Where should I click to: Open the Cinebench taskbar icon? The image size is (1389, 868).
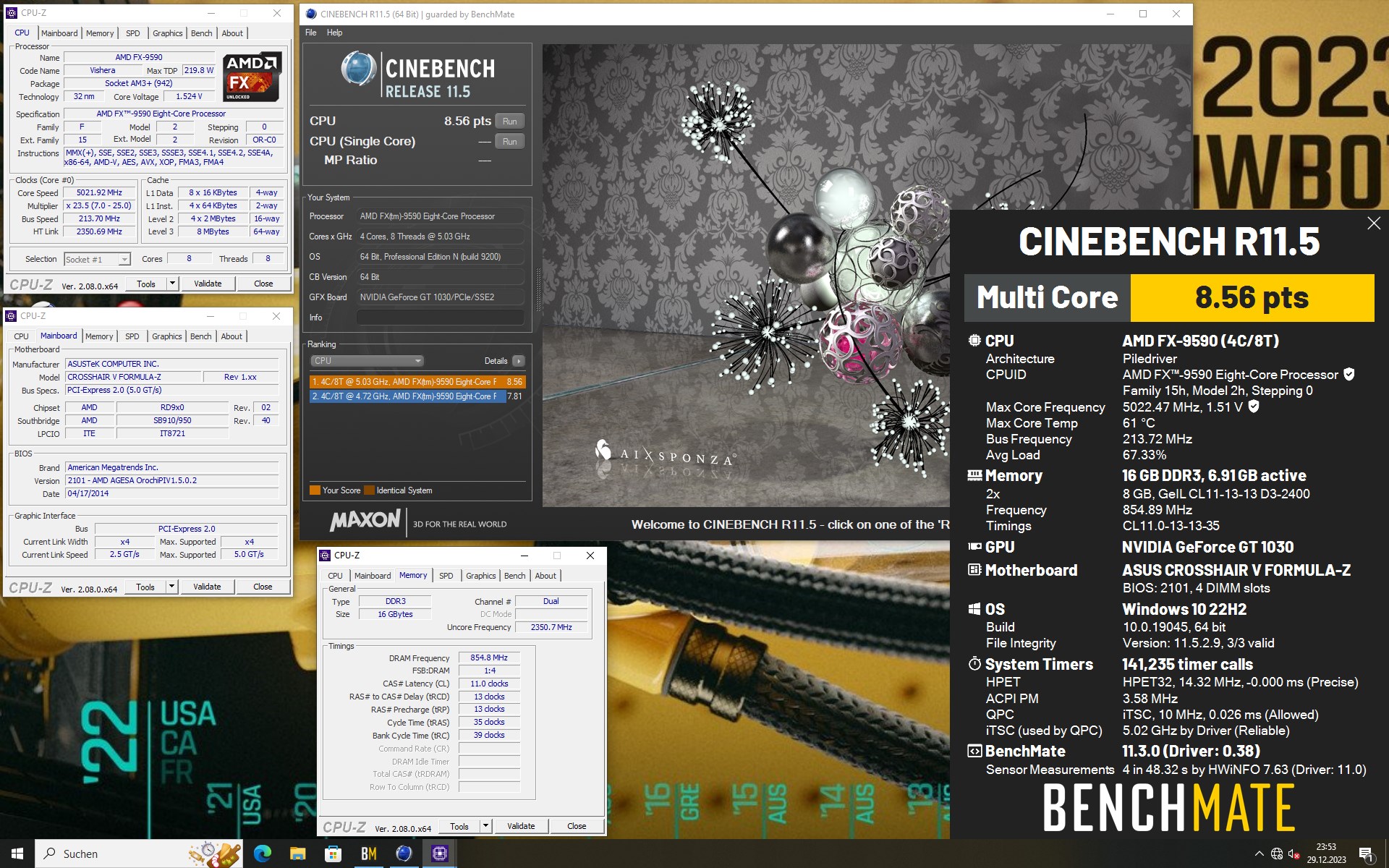[x=404, y=854]
